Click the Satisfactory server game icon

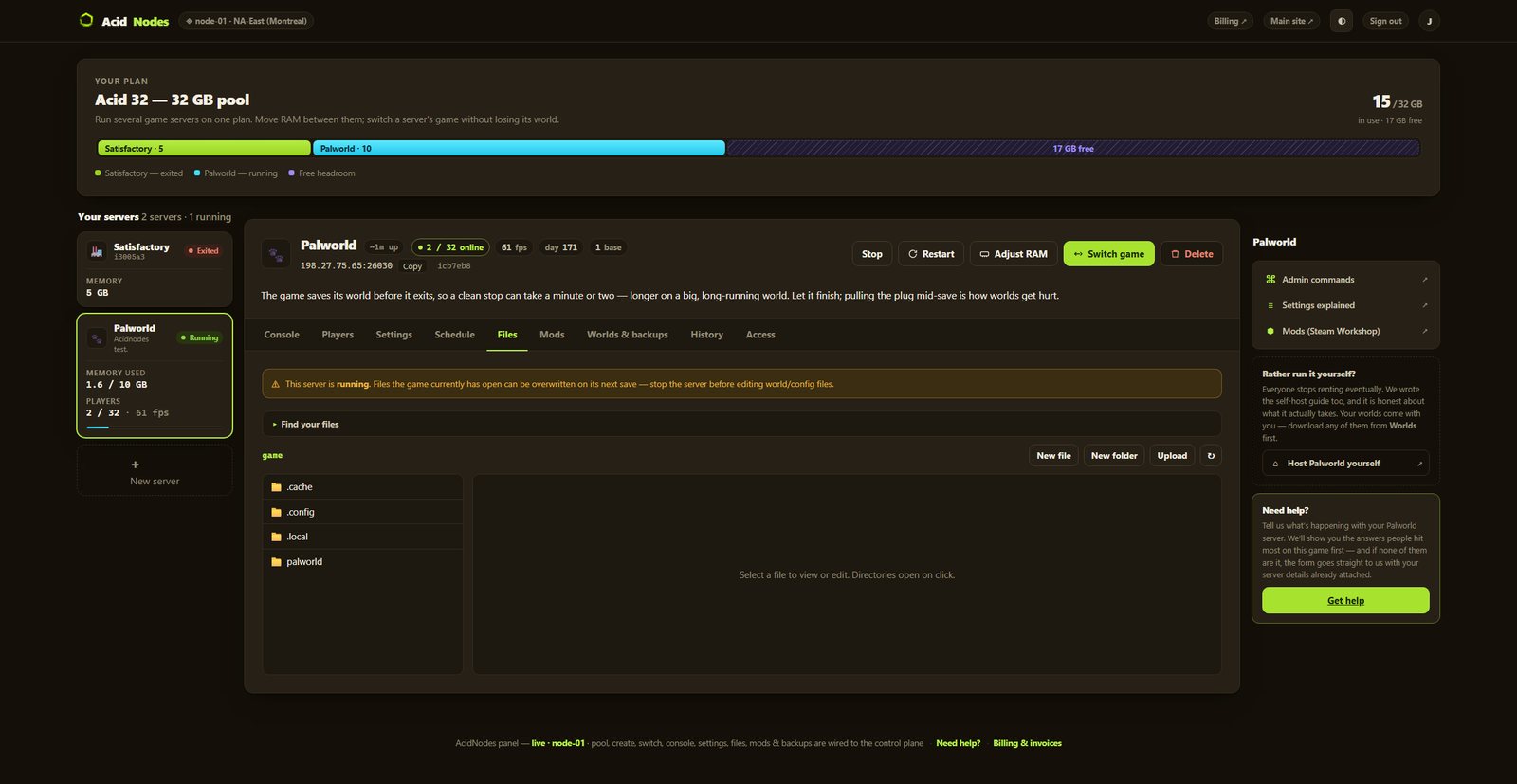point(96,251)
